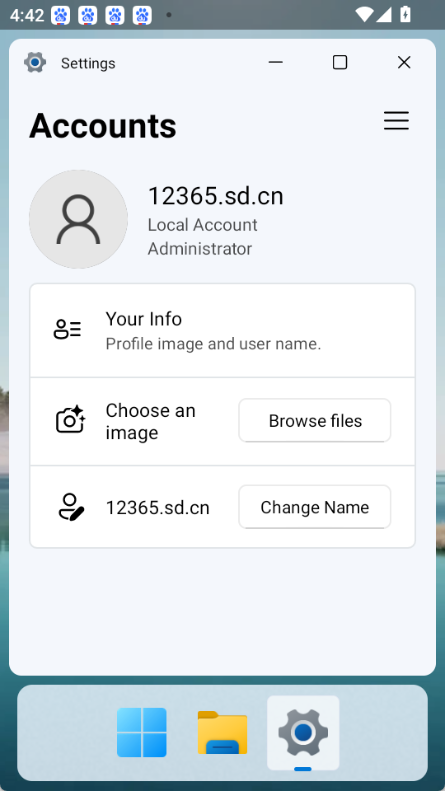This screenshot has height=791, width=445.
Task: Open File Explorer folder from taskbar
Action: 222,732
